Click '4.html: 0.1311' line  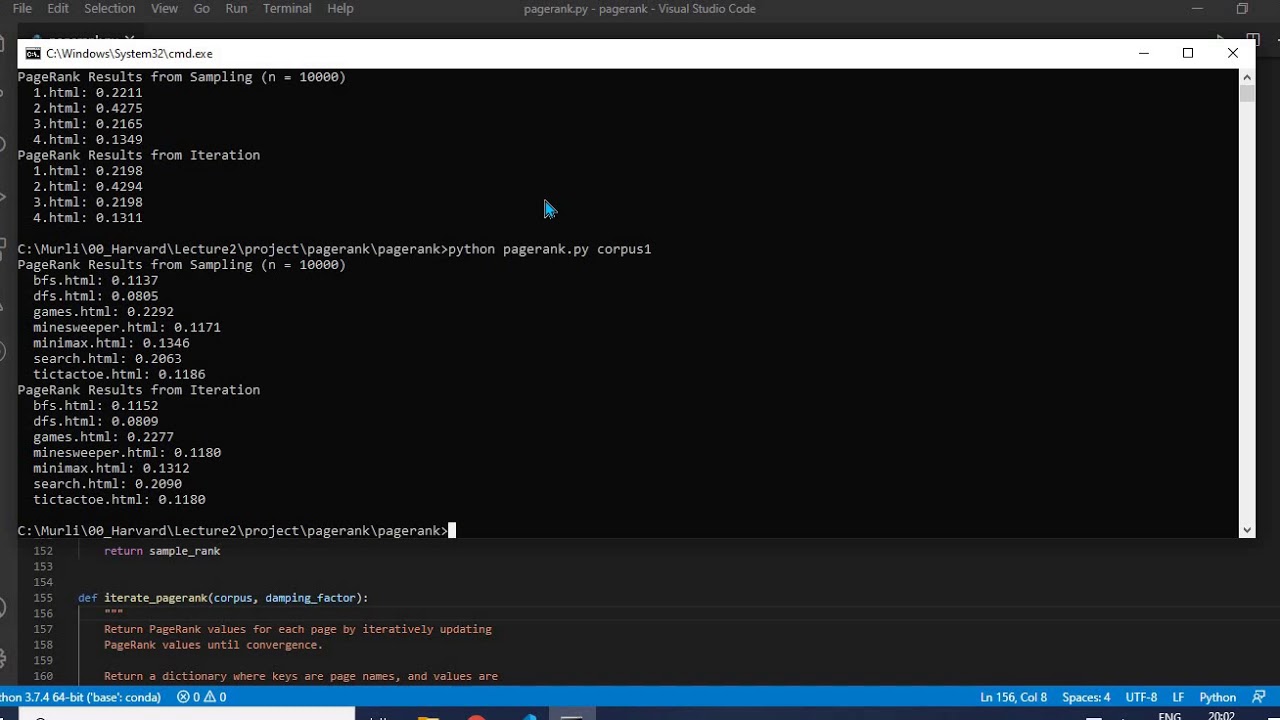[x=88, y=218]
